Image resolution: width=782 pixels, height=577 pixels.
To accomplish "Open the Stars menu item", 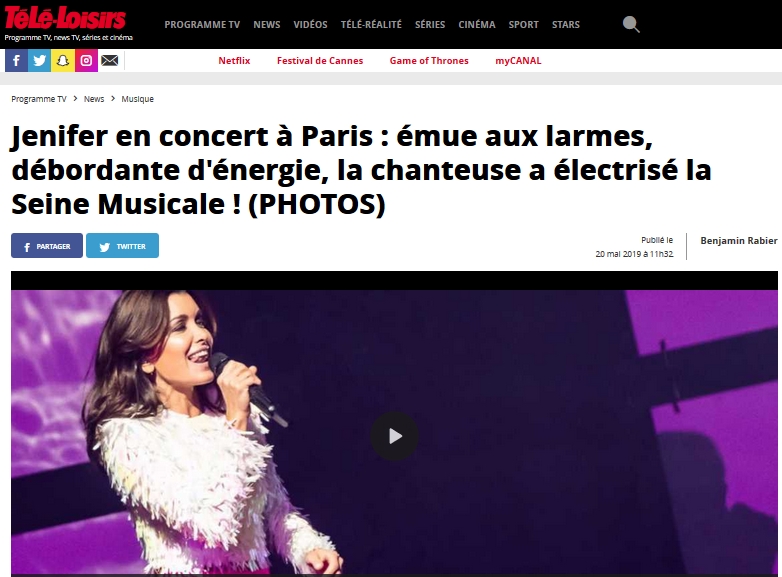I will 566,24.
